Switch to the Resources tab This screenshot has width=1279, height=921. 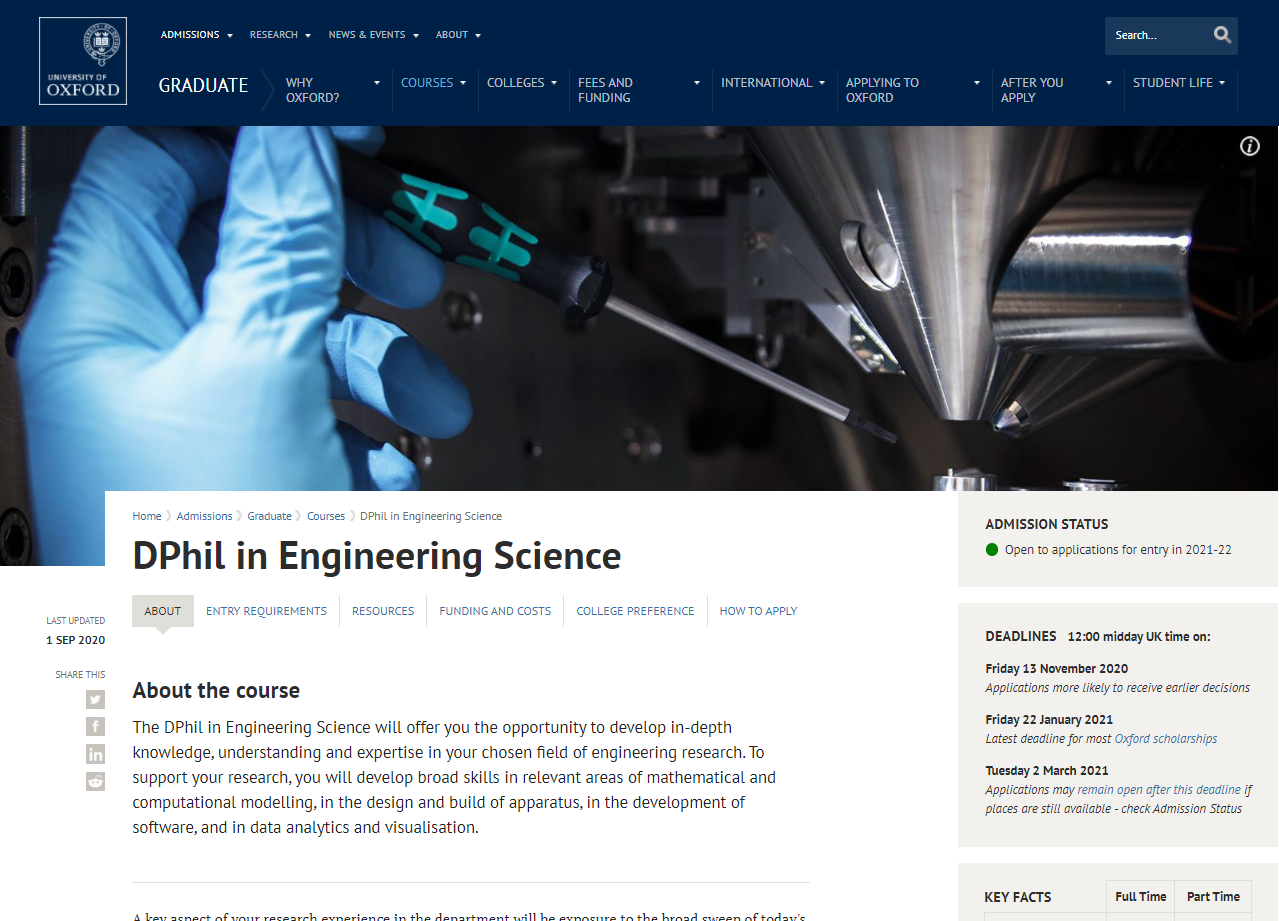click(x=383, y=611)
